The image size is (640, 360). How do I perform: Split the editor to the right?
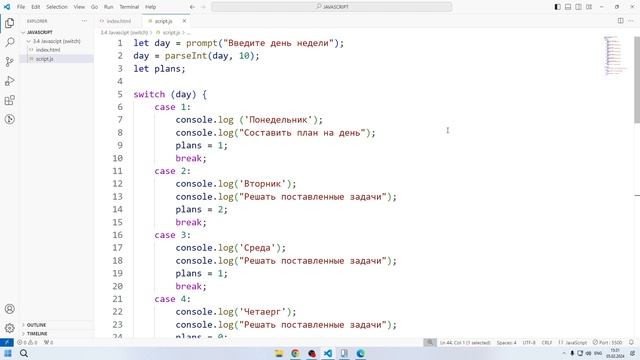(620, 21)
